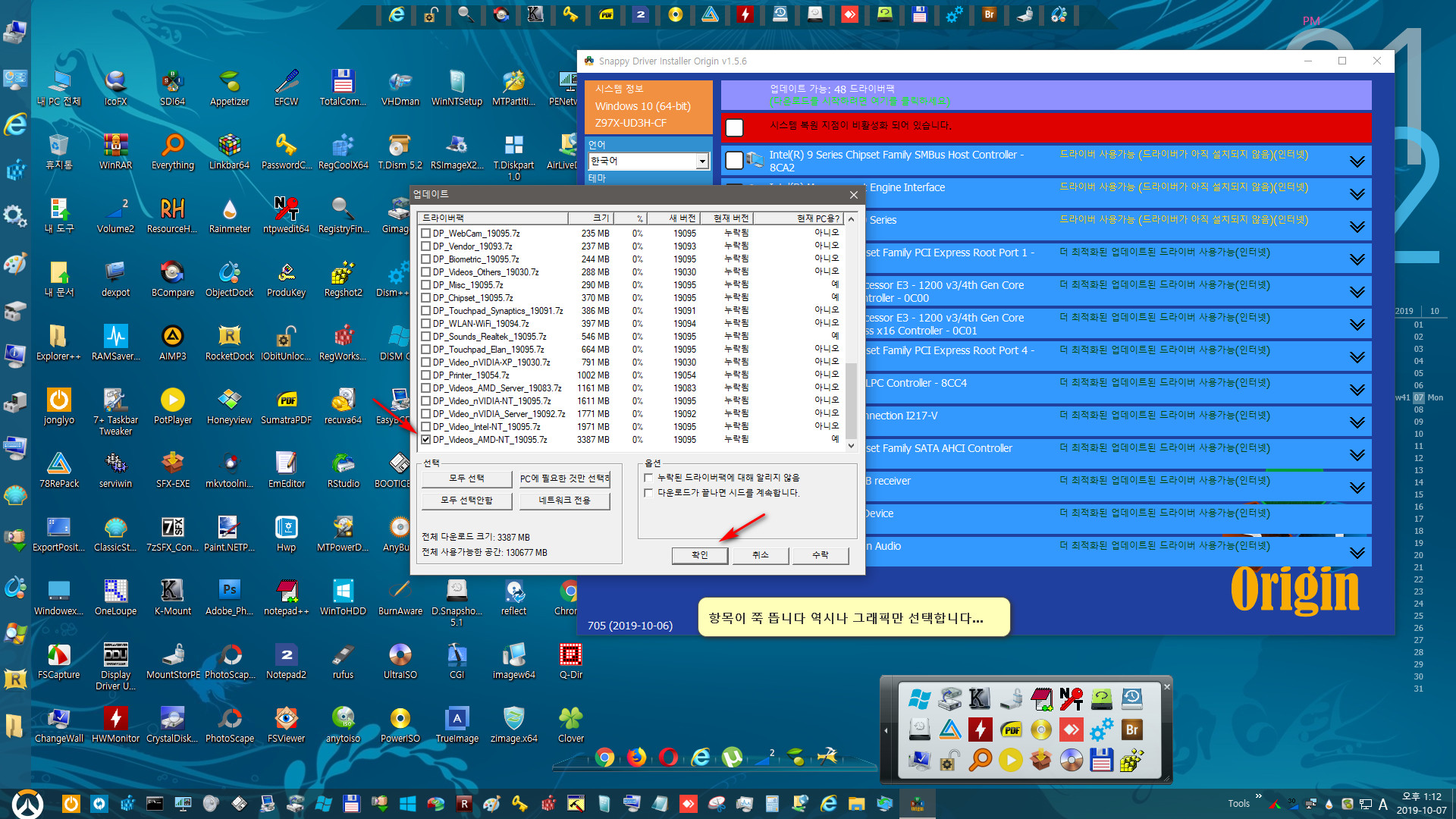Check the DP_Vendor_19093.7z driver pack
Image resolution: width=1456 pixels, height=819 pixels.
(426, 246)
